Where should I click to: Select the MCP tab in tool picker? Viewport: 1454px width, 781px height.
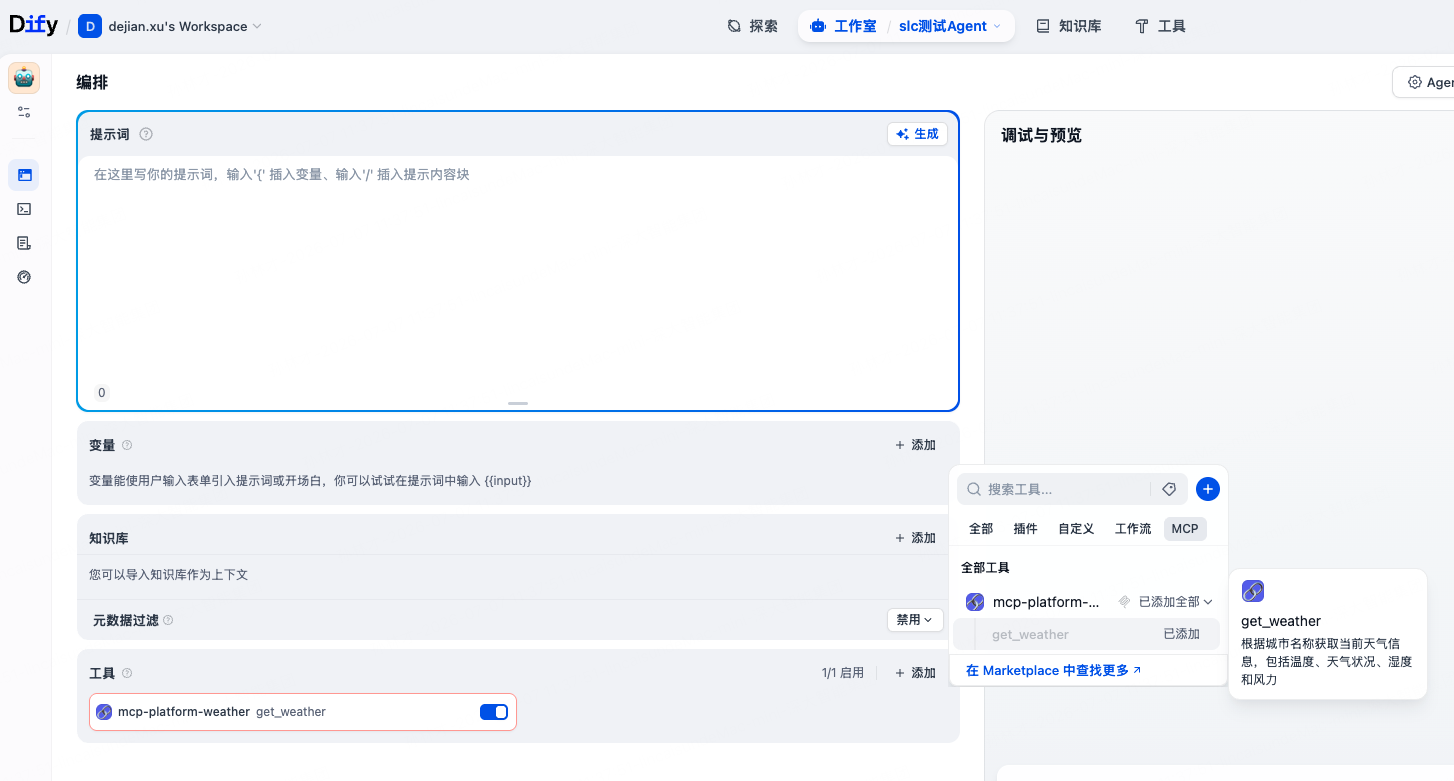coord(1185,529)
